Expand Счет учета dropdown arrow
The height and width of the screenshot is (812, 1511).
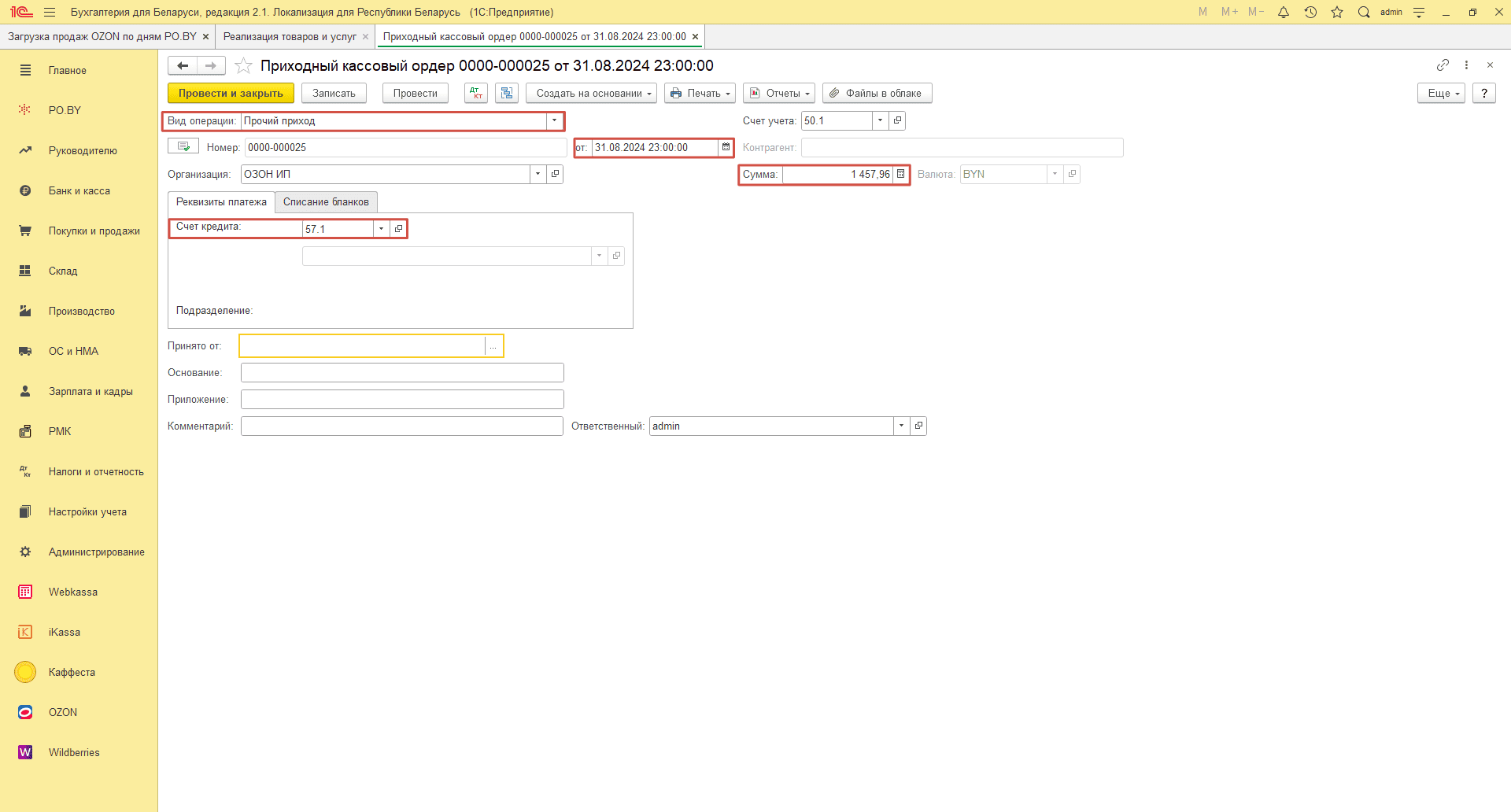point(880,120)
